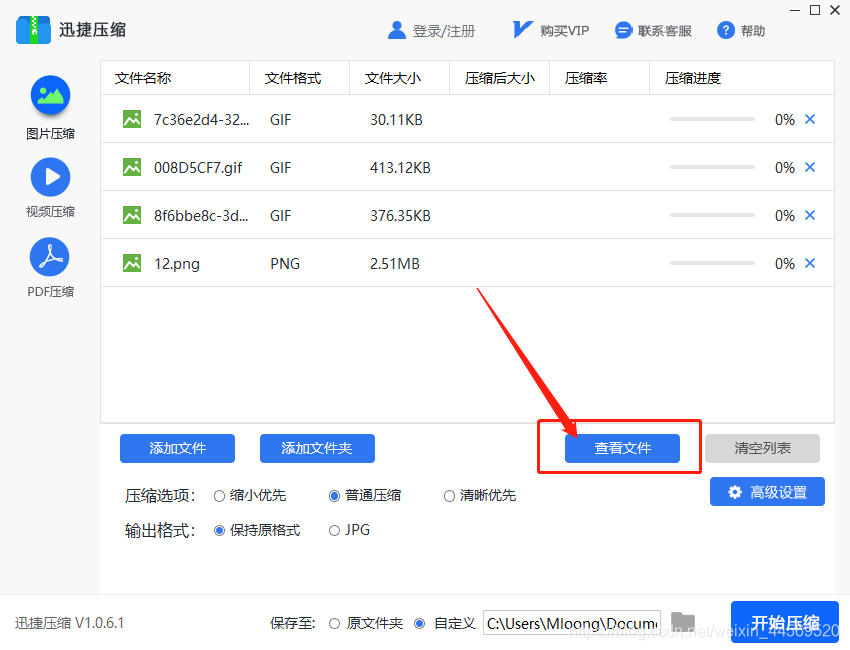Start compression with 开始压缩 button
The height and width of the screenshot is (650, 850).
pyautogui.click(x=784, y=622)
